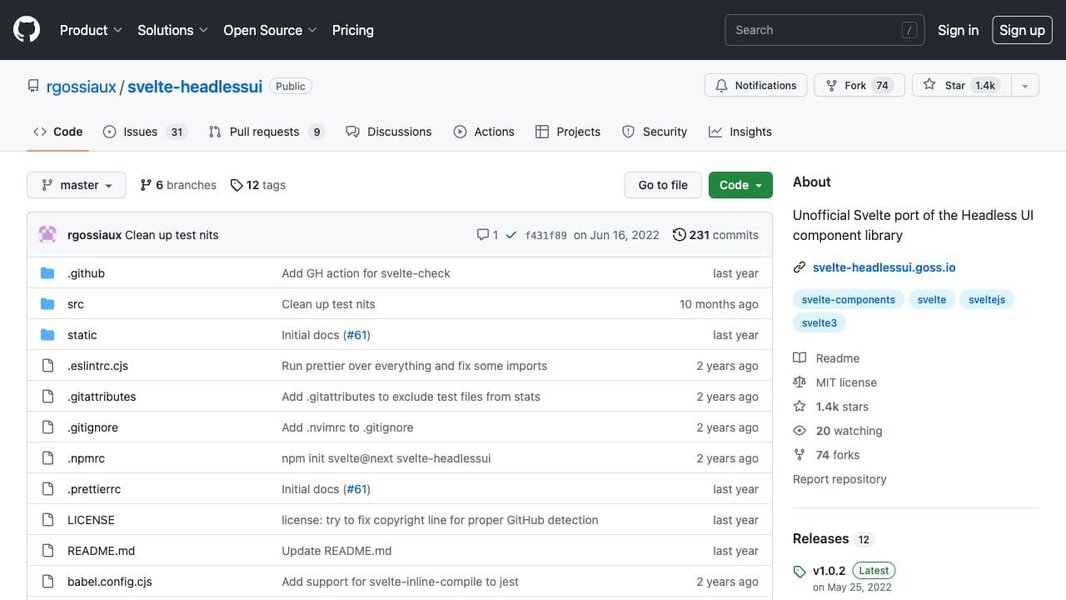This screenshot has width=1066, height=600.
Task: Open the Releases 12 heading link
Action: 832,539
